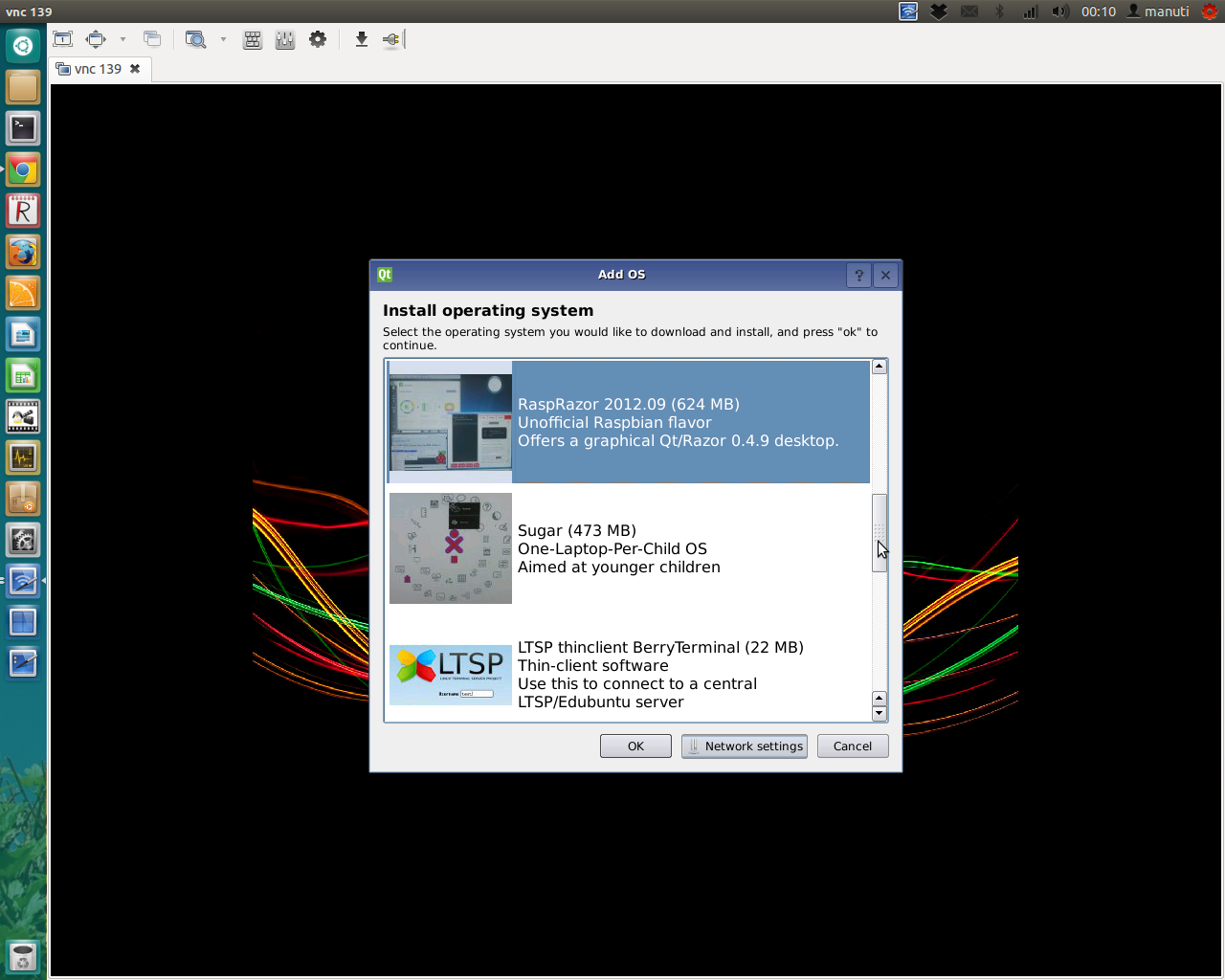Click the OS list scroll-up arrow
The height and width of the screenshot is (980, 1225).
[x=880, y=367]
